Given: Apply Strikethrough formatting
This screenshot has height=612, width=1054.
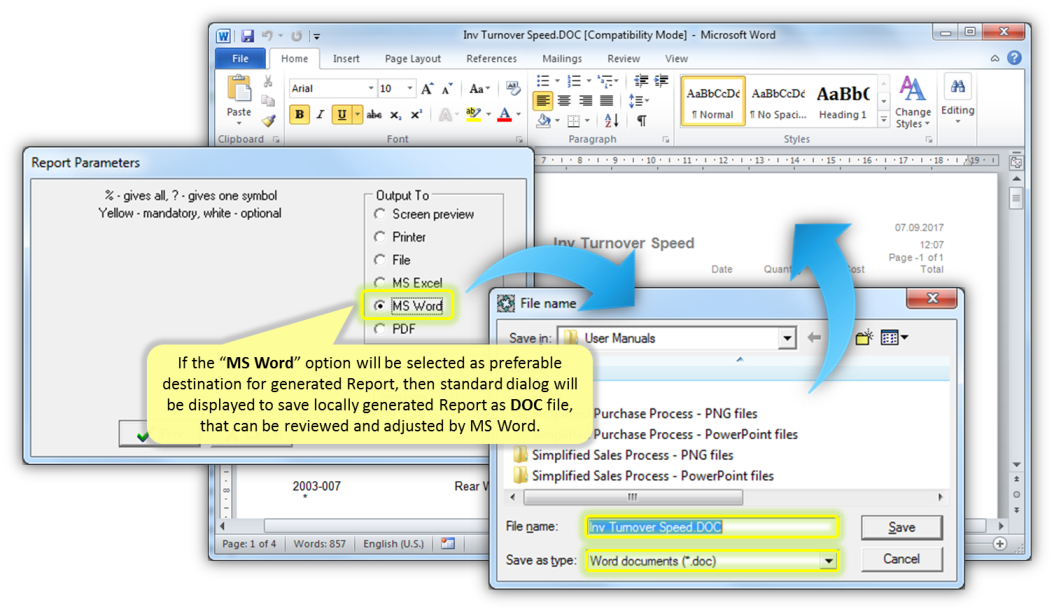Looking at the screenshot, I should tap(374, 114).
